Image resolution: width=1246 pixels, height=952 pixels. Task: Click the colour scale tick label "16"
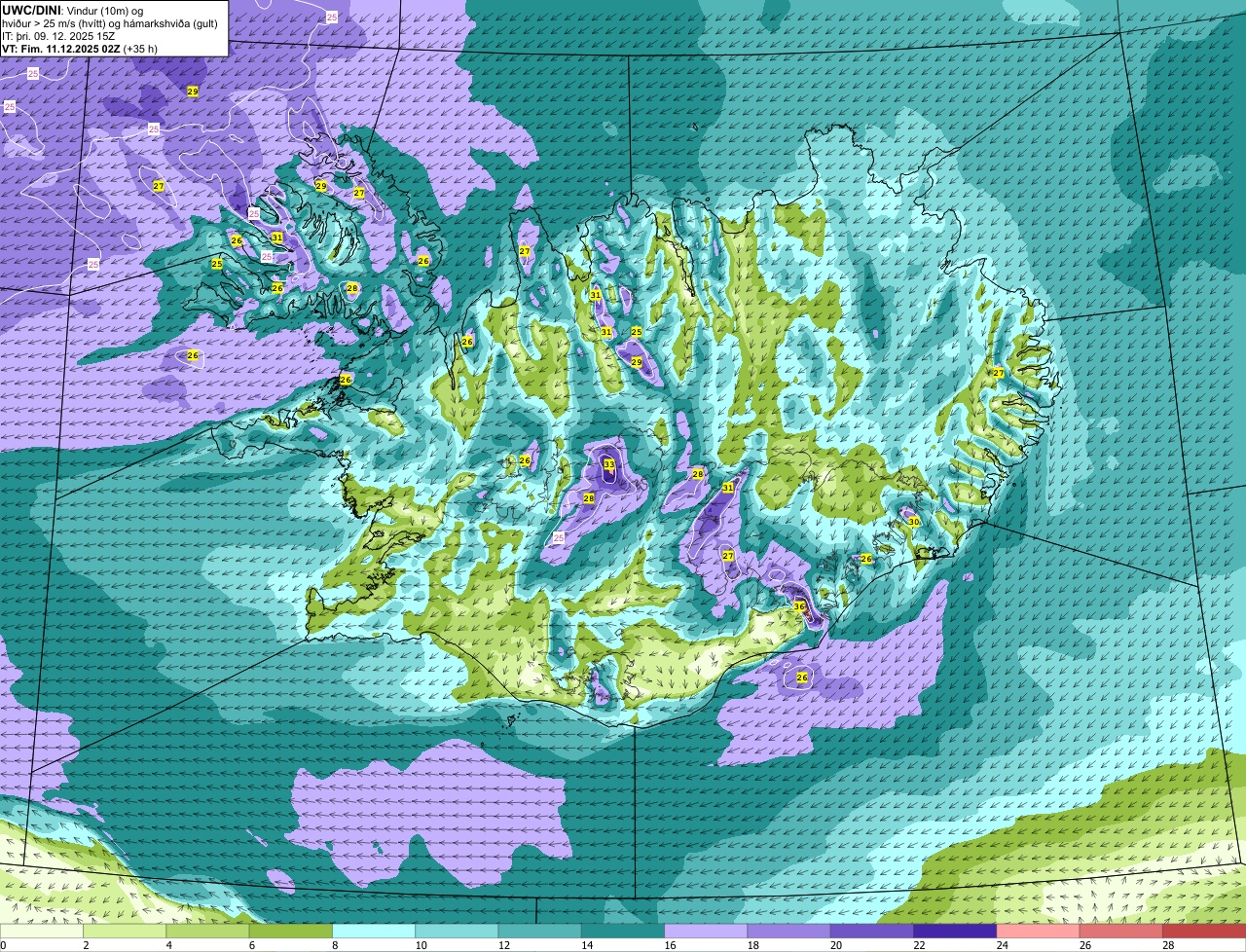click(670, 945)
